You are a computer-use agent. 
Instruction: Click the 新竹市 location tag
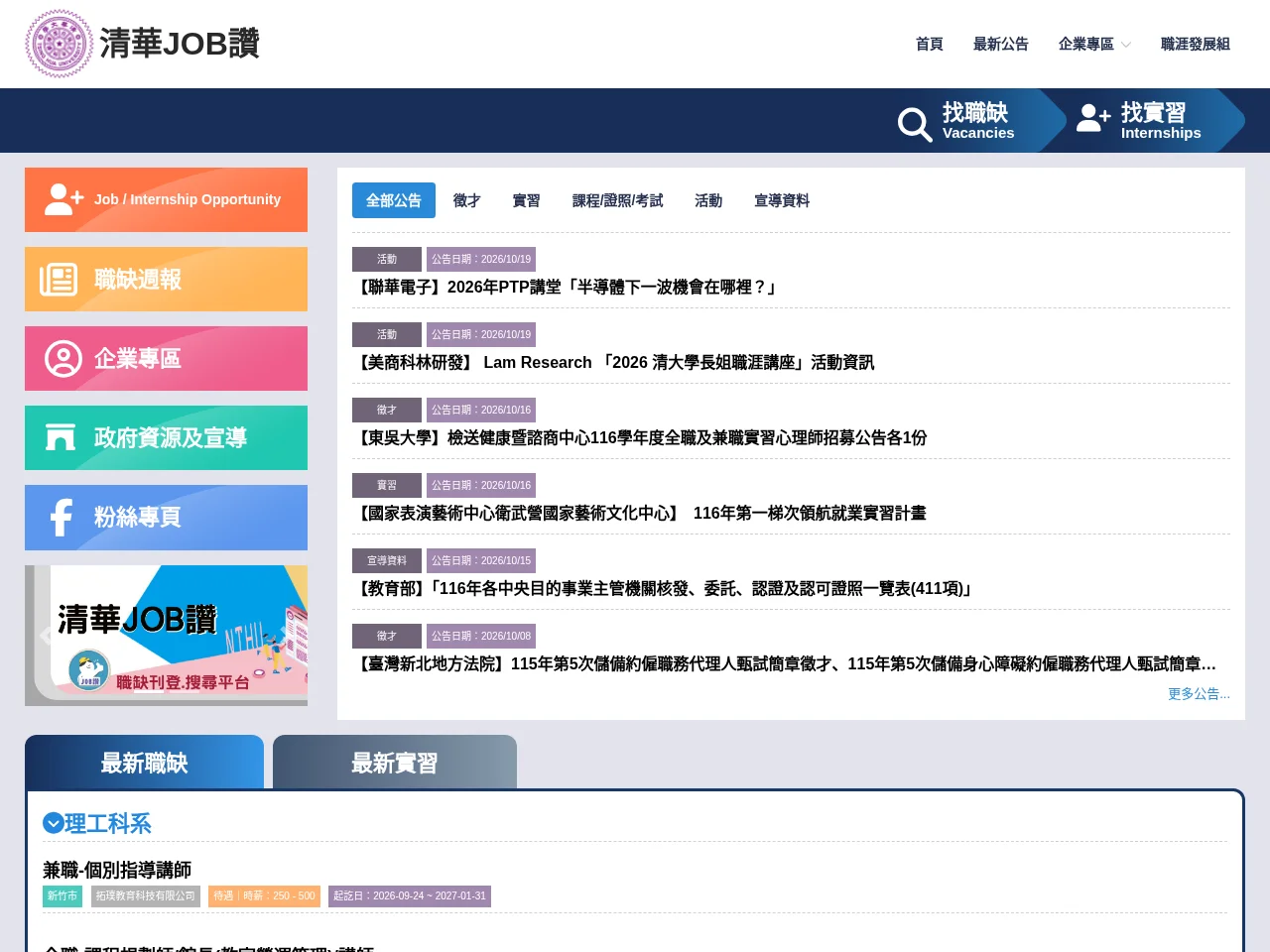[x=63, y=895]
